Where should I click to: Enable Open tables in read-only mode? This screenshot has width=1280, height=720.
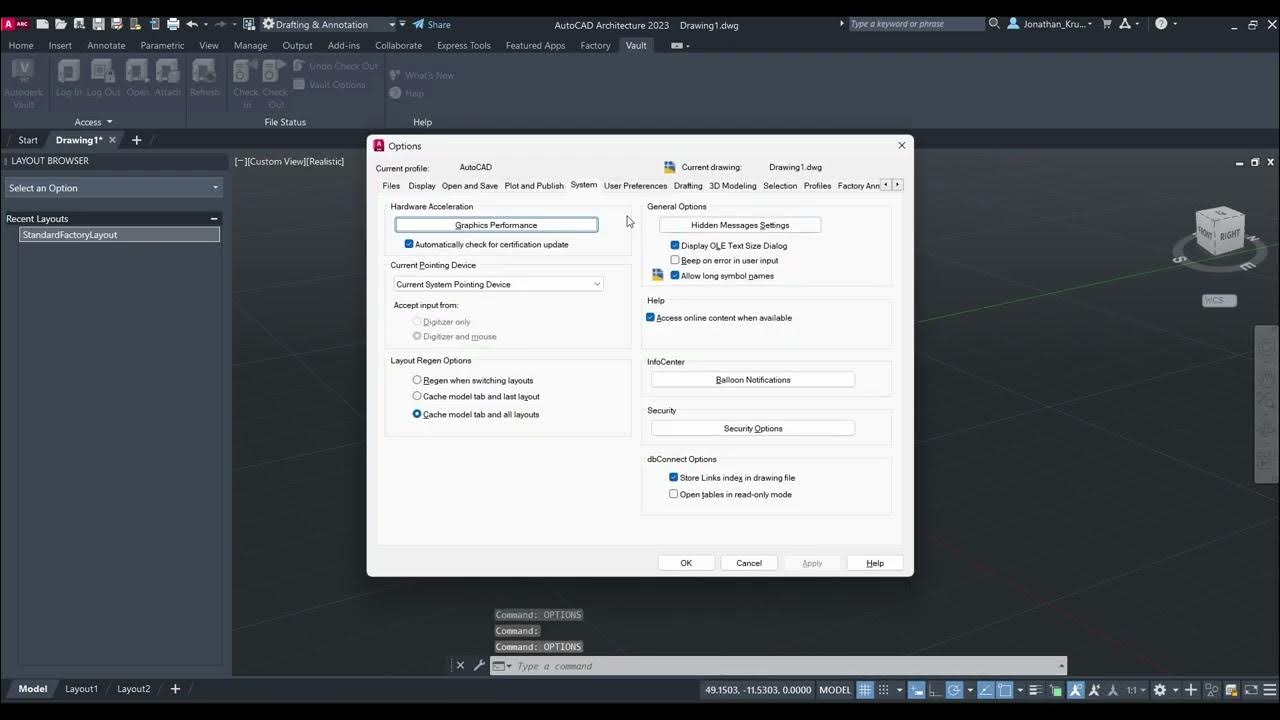tap(673, 494)
